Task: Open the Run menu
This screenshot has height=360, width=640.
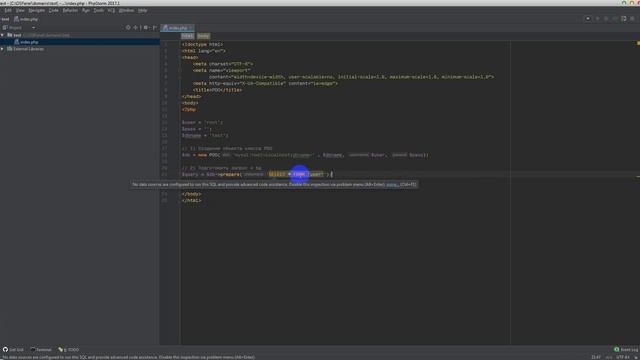Action: pos(86,10)
